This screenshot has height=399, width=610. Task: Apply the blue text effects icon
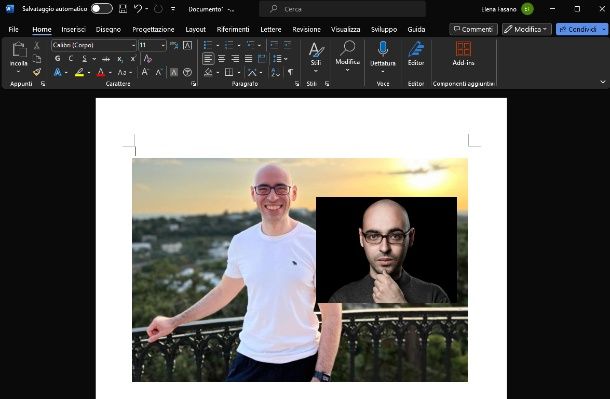click(x=58, y=72)
